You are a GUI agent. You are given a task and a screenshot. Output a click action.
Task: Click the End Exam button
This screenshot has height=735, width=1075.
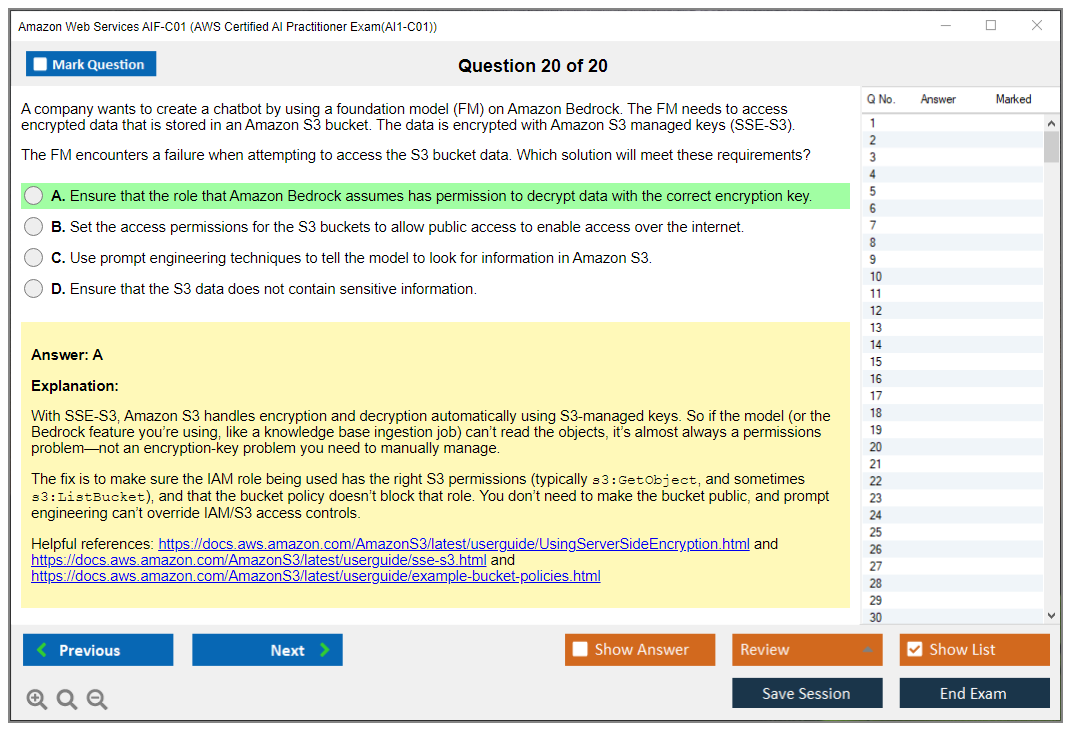(x=974, y=693)
